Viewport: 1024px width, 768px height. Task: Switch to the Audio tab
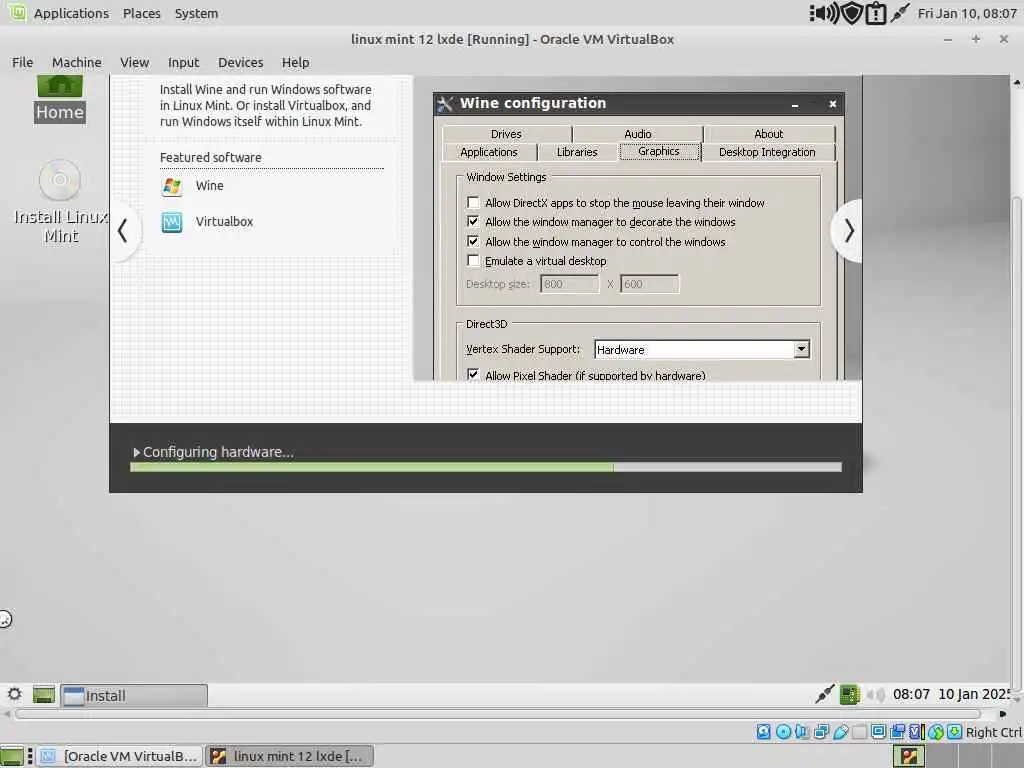(x=637, y=134)
